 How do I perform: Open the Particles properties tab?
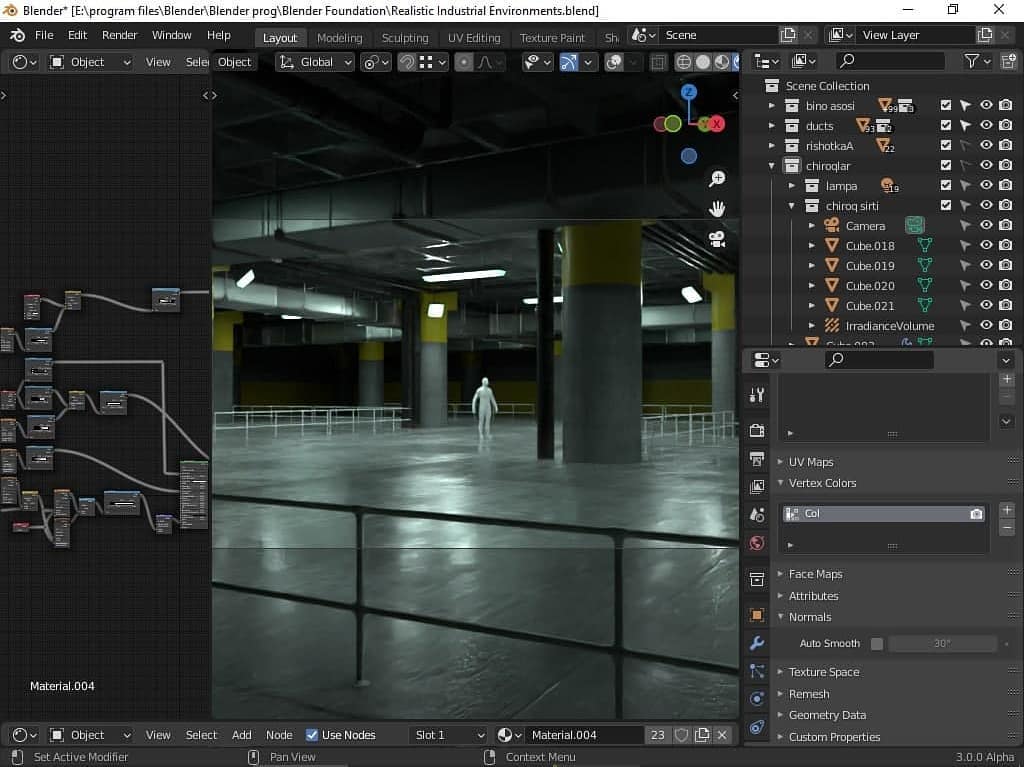click(x=757, y=671)
